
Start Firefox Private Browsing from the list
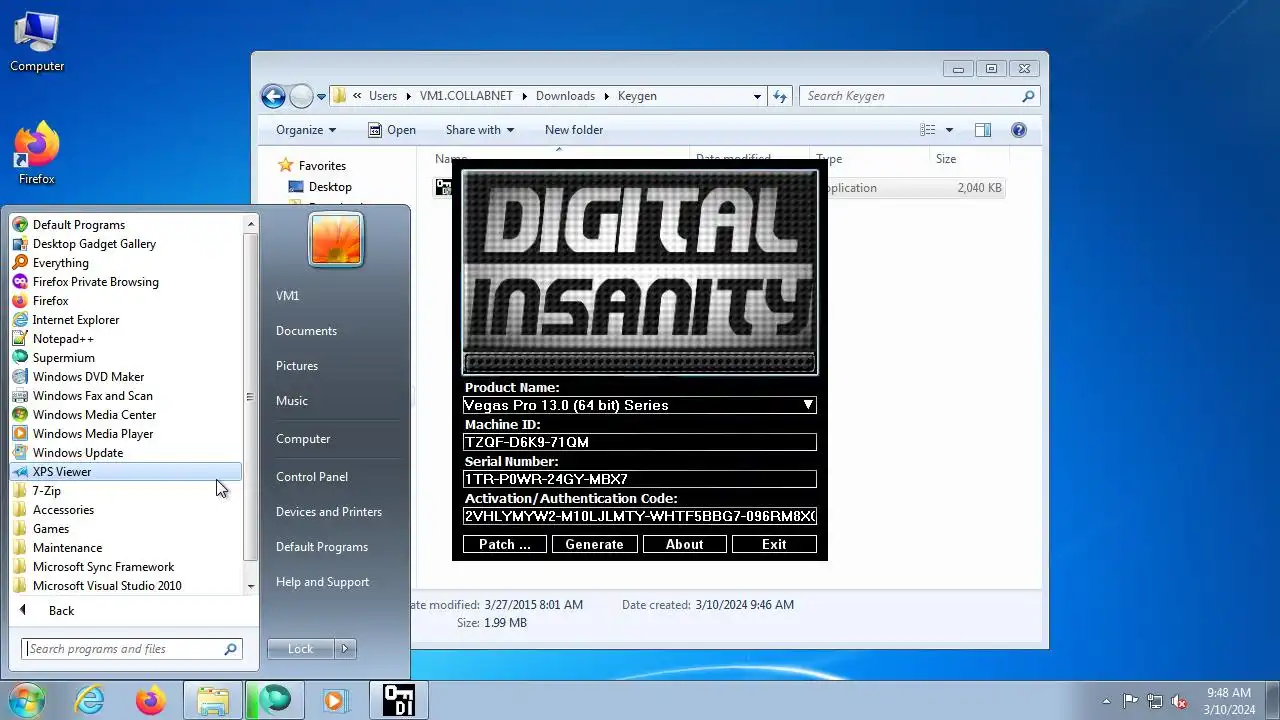[x=126, y=282]
